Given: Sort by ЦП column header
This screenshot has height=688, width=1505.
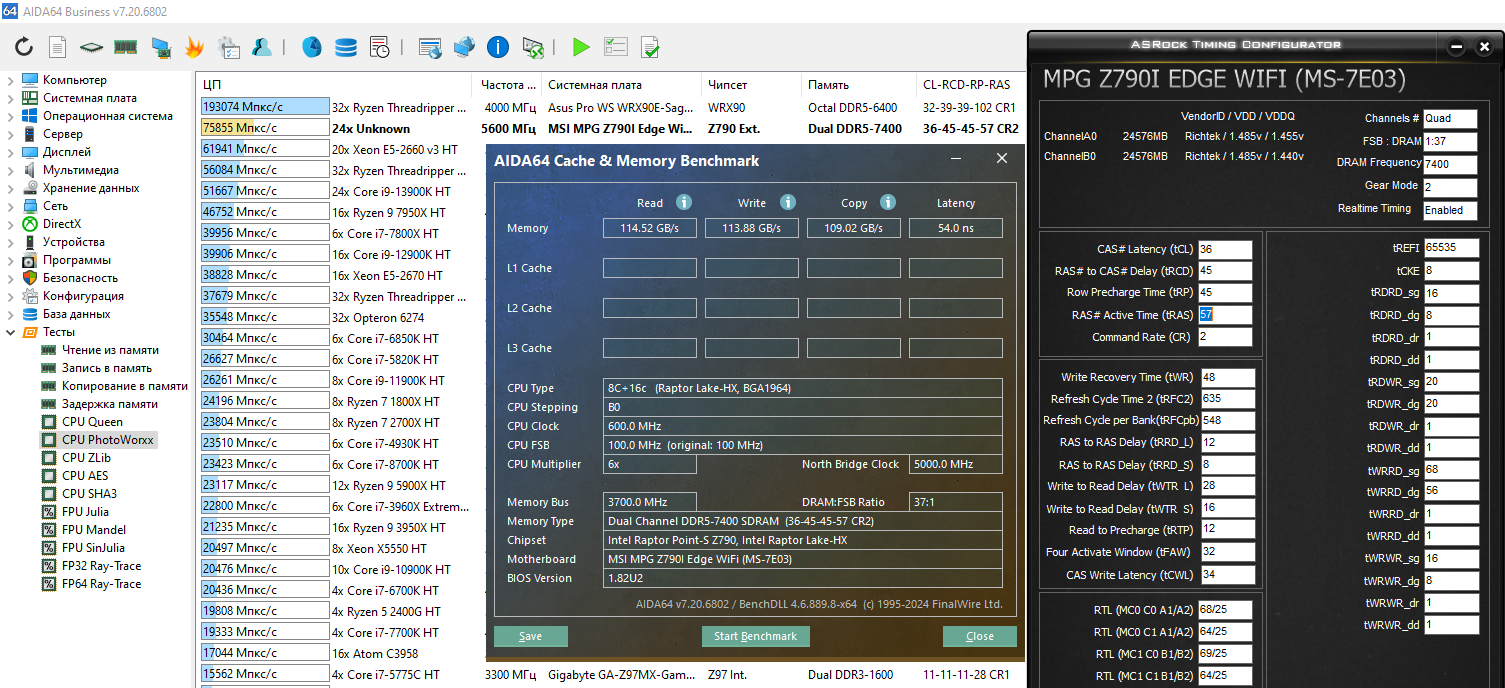Looking at the screenshot, I should [333, 85].
